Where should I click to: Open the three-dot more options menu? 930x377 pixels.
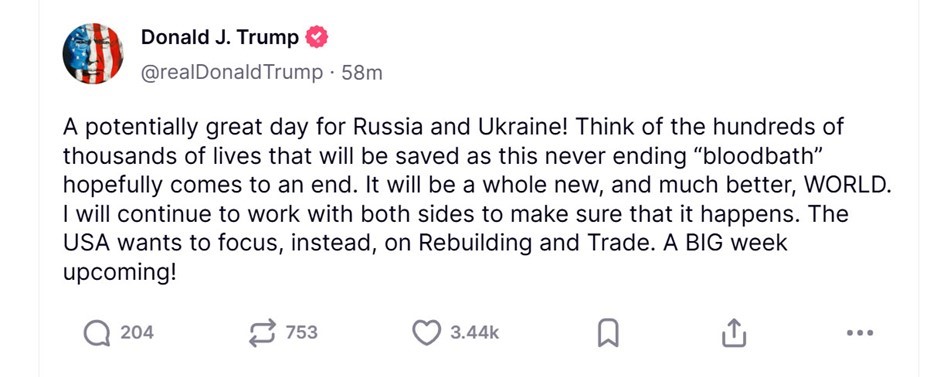(x=860, y=333)
